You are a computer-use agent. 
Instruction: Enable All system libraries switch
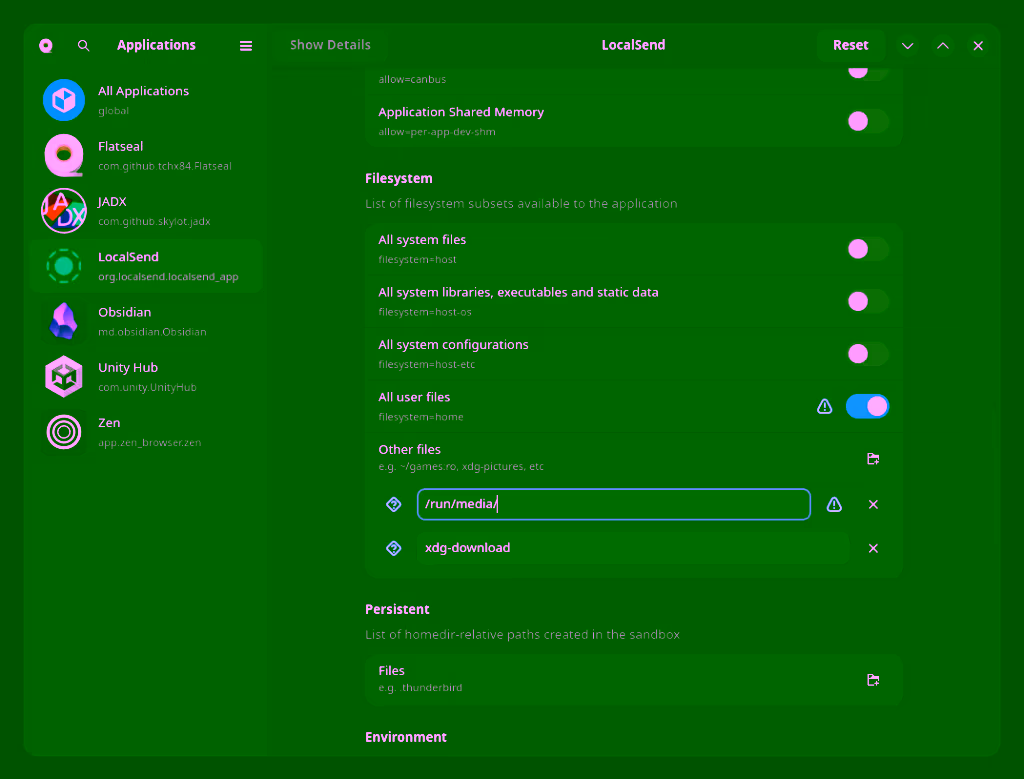867,301
